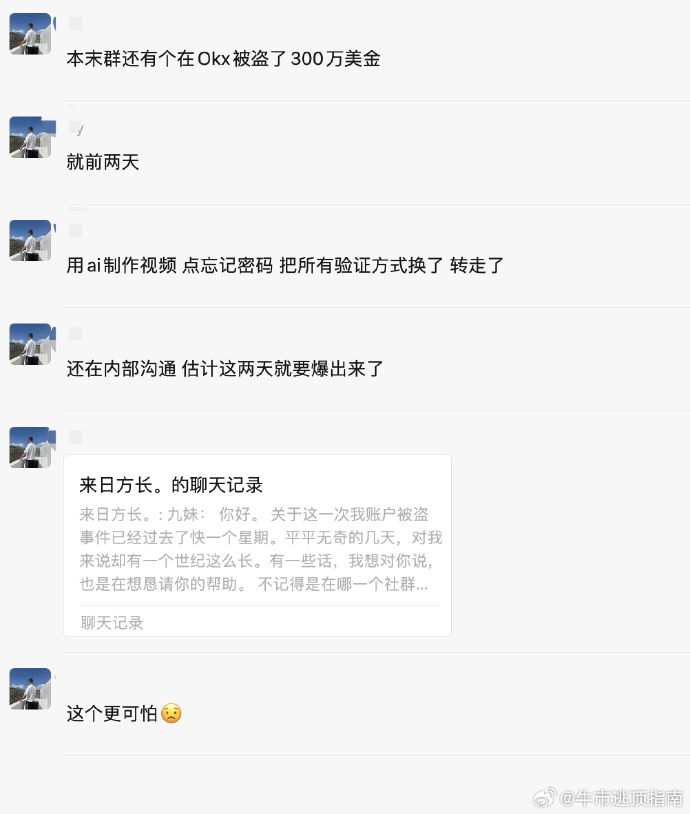Click blurred sender name above the Okx message

(75, 24)
